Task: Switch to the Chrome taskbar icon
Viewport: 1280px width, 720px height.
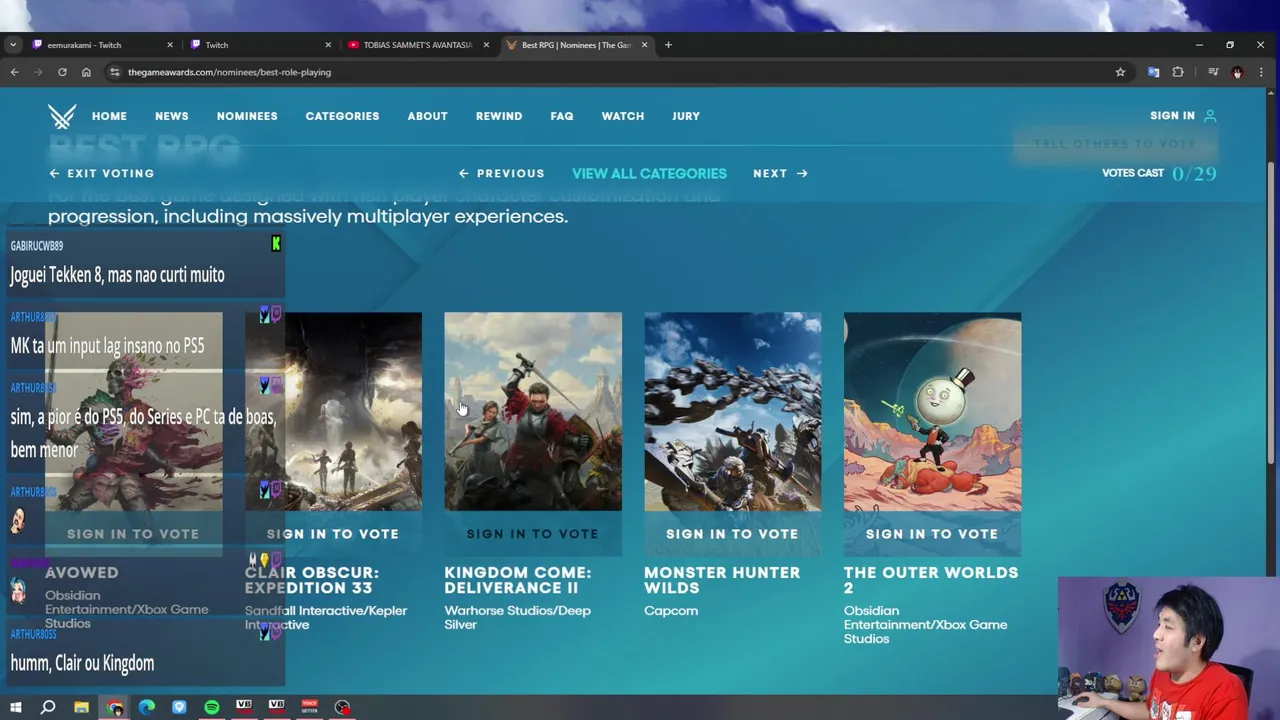Action: (115, 707)
